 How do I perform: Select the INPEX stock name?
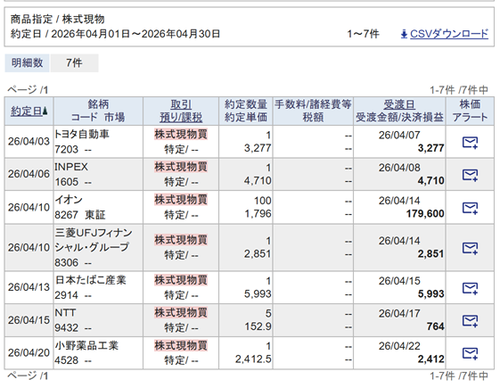[x=71, y=167]
